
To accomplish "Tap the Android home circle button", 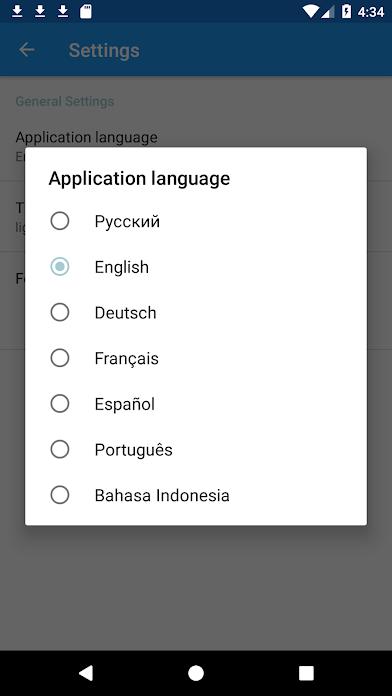I will (196, 673).
